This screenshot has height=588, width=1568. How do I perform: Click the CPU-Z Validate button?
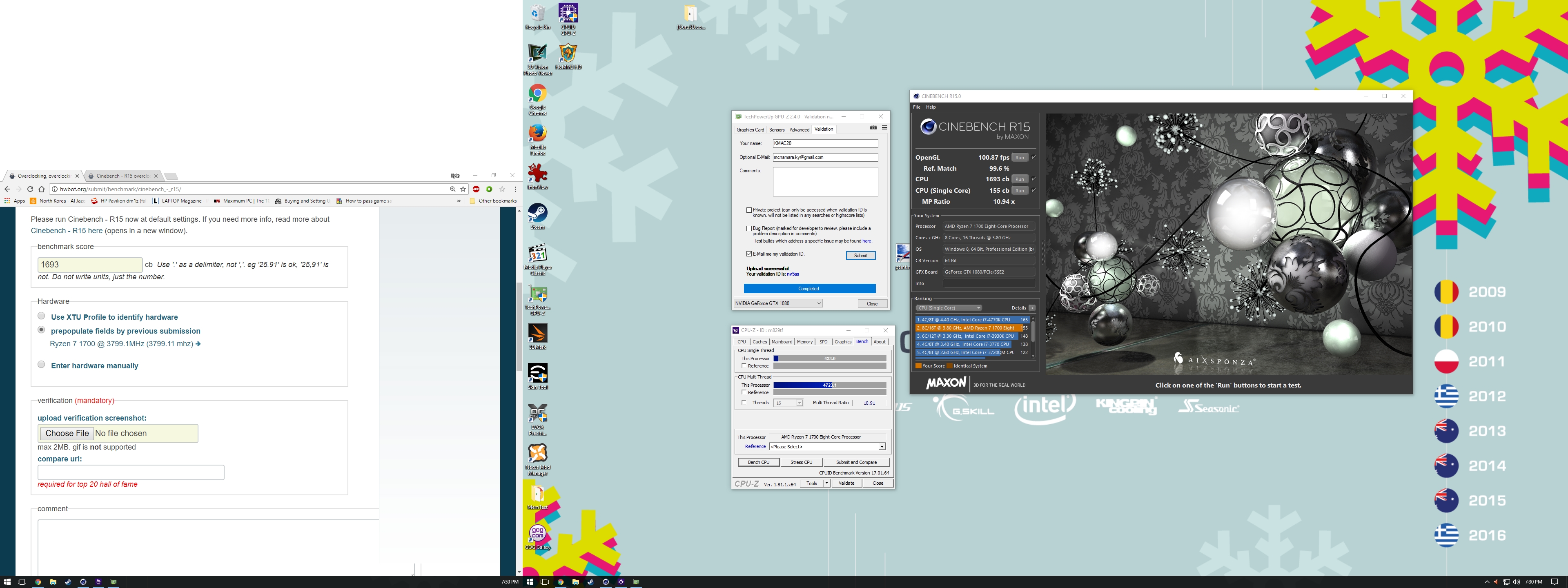[x=846, y=483]
